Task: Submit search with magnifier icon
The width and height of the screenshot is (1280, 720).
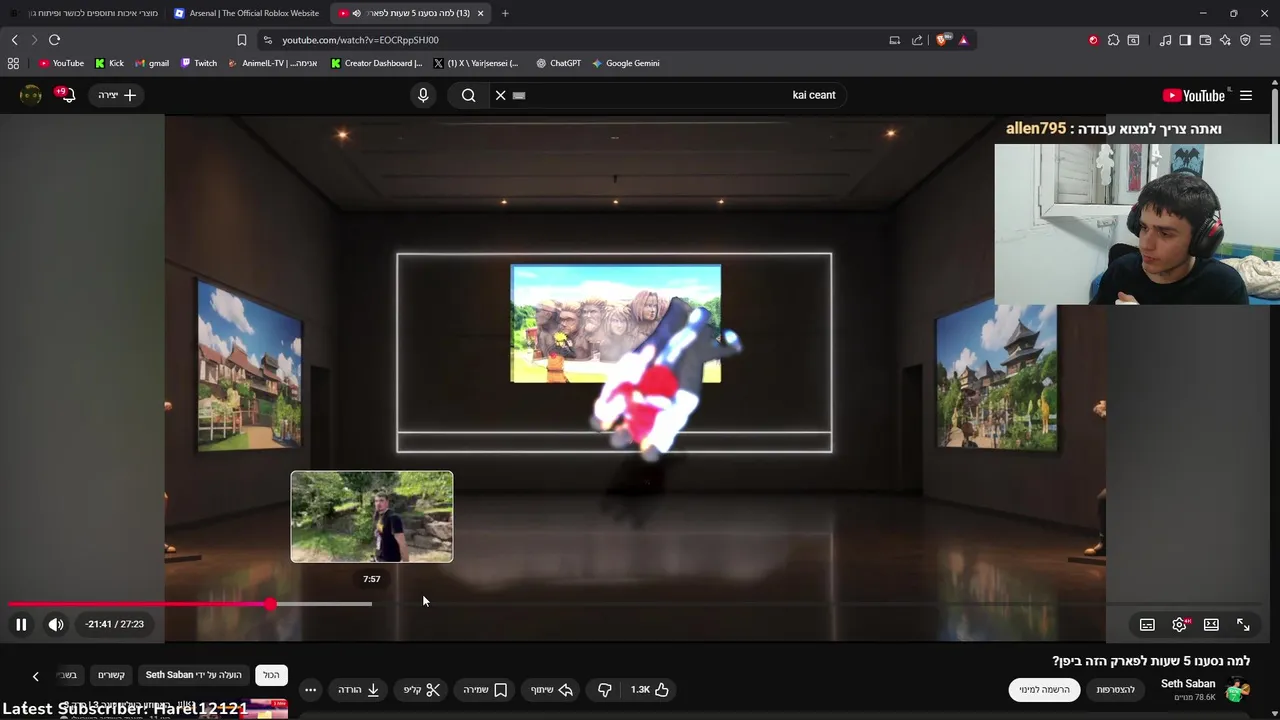Action: coord(468,95)
